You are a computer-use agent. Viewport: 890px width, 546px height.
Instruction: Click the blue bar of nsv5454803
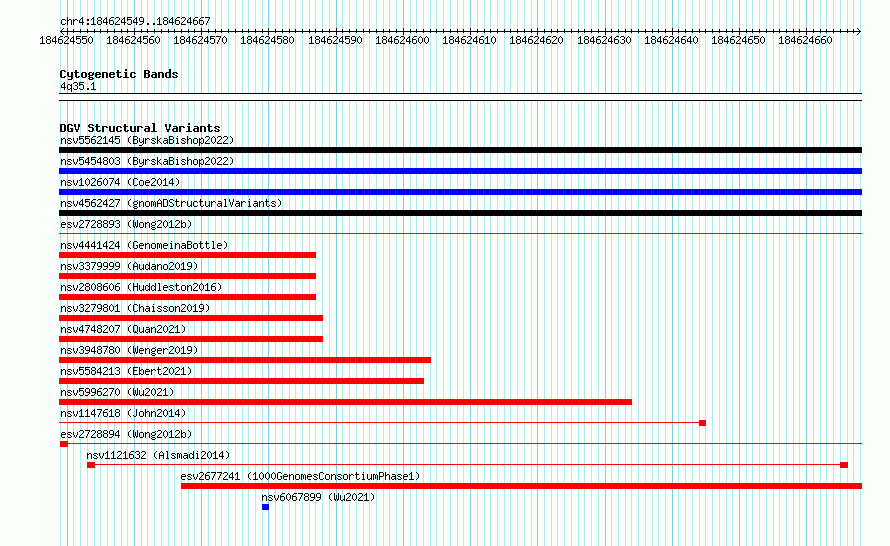[x=460, y=171]
